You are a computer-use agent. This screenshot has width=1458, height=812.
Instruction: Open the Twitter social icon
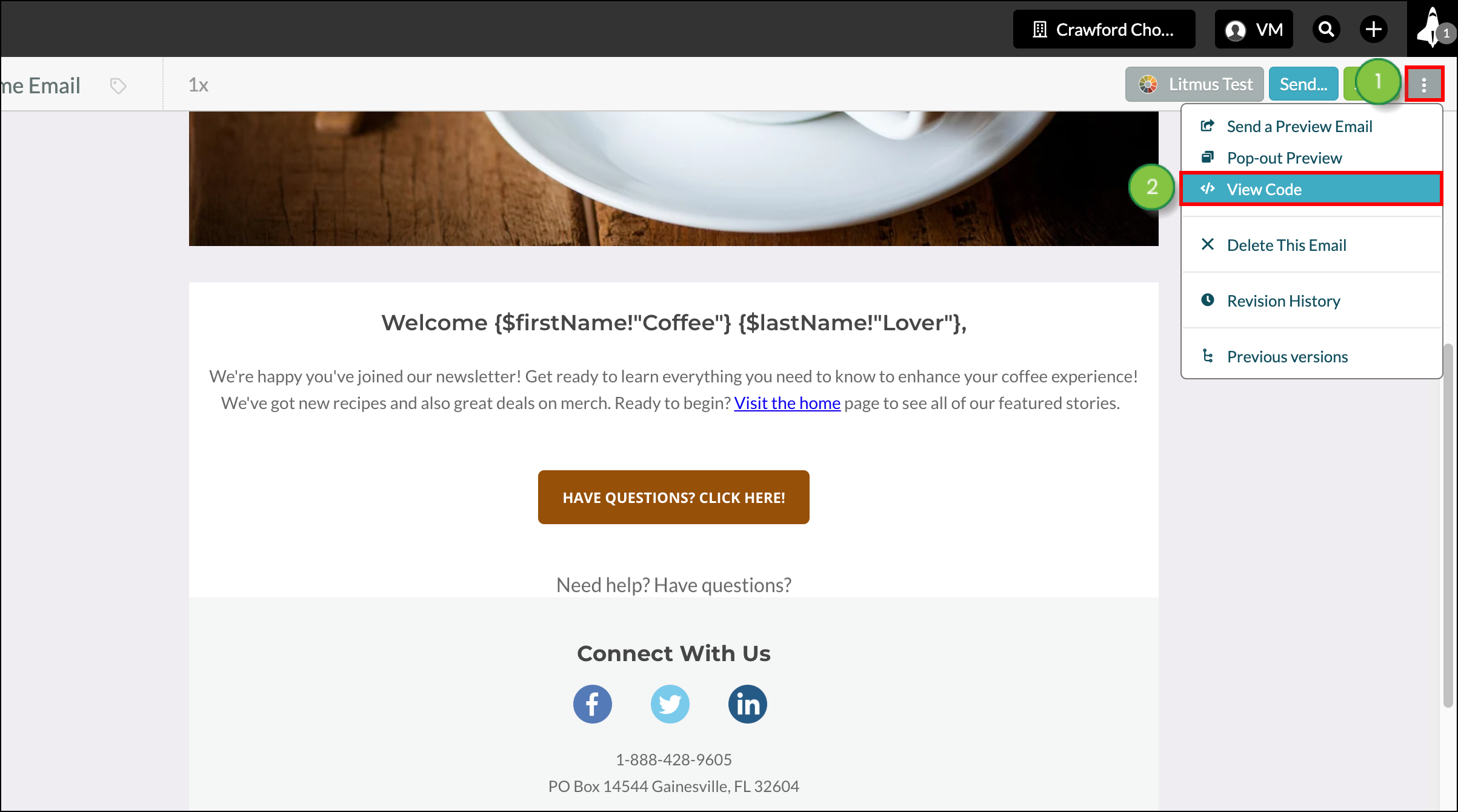point(670,704)
